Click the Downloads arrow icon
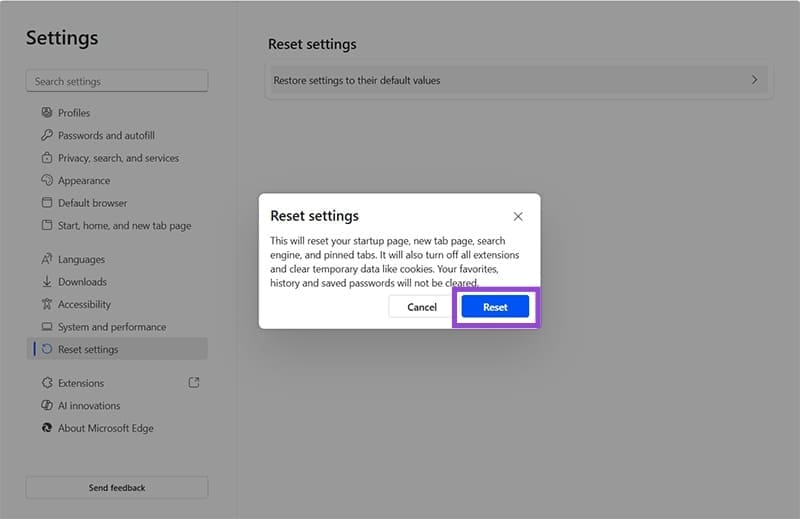 click(x=47, y=282)
